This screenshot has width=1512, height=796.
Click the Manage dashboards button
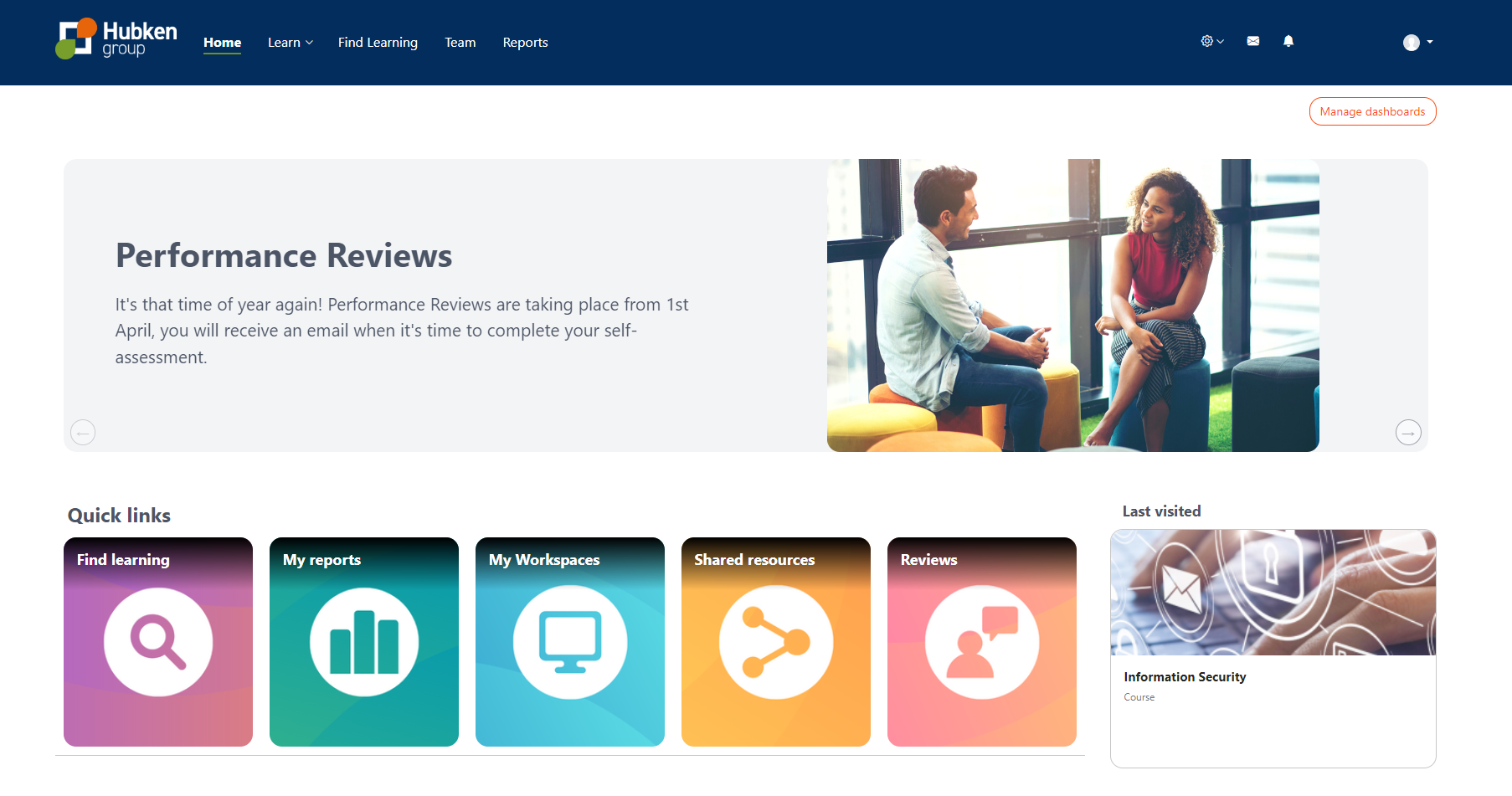[x=1372, y=111]
